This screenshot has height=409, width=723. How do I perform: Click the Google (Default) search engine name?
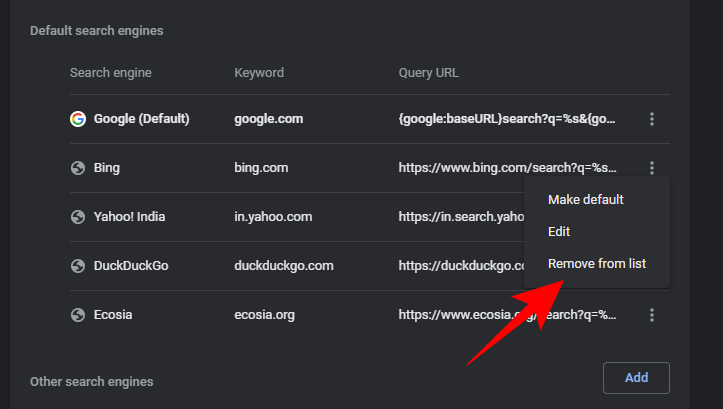point(141,119)
